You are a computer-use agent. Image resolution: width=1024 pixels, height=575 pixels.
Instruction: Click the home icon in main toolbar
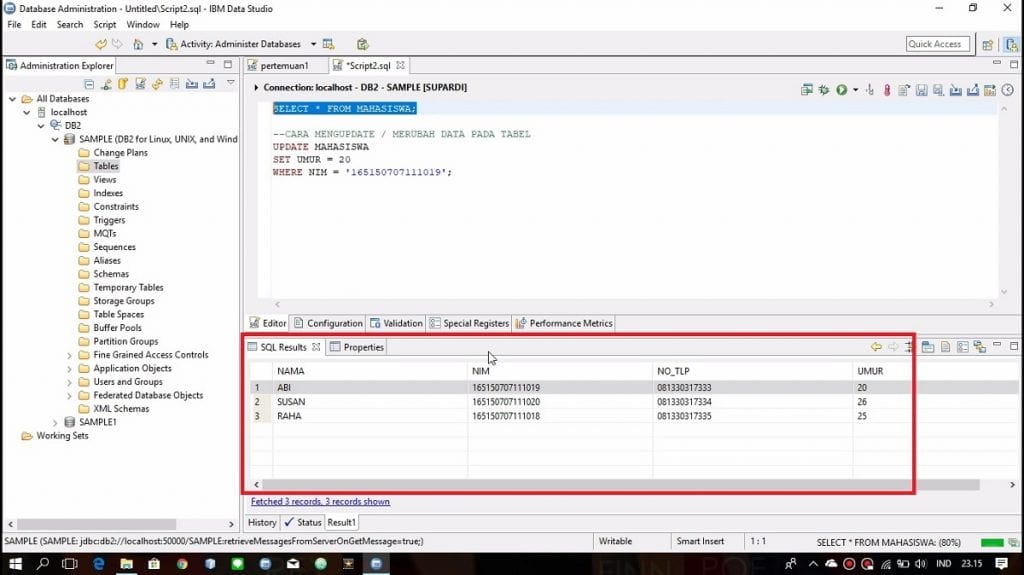(x=137, y=44)
